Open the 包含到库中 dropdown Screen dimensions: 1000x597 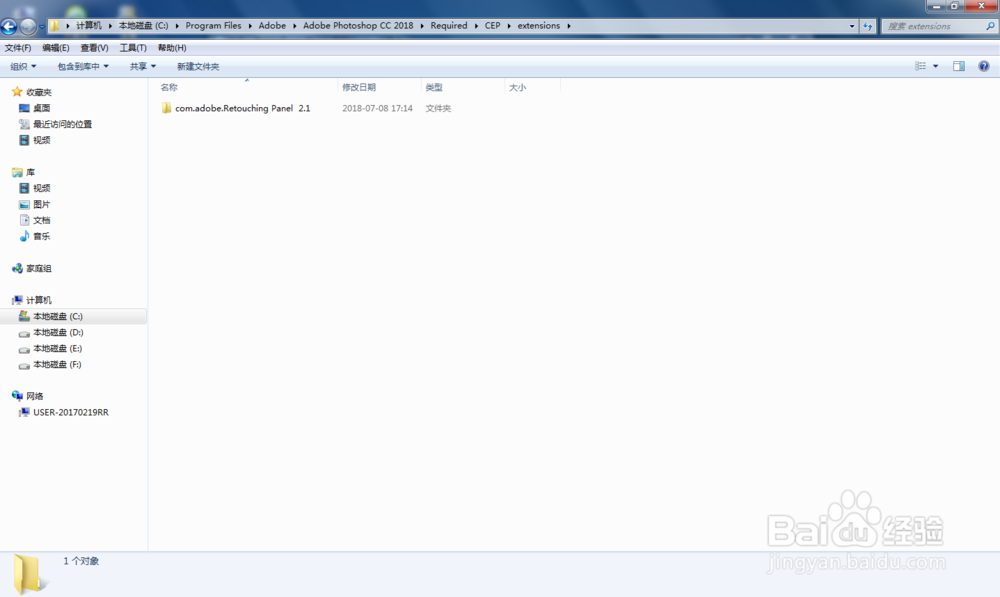coord(83,66)
